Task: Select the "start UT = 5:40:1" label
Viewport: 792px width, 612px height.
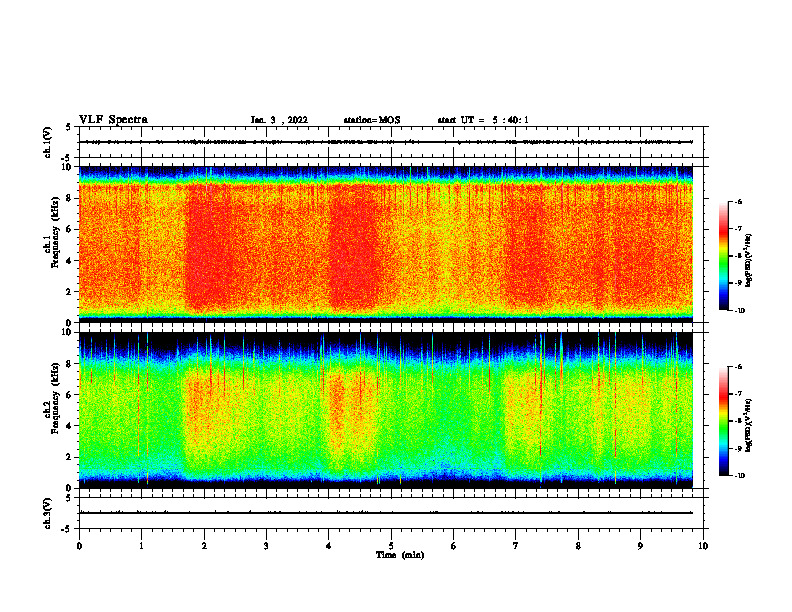Action: point(483,120)
